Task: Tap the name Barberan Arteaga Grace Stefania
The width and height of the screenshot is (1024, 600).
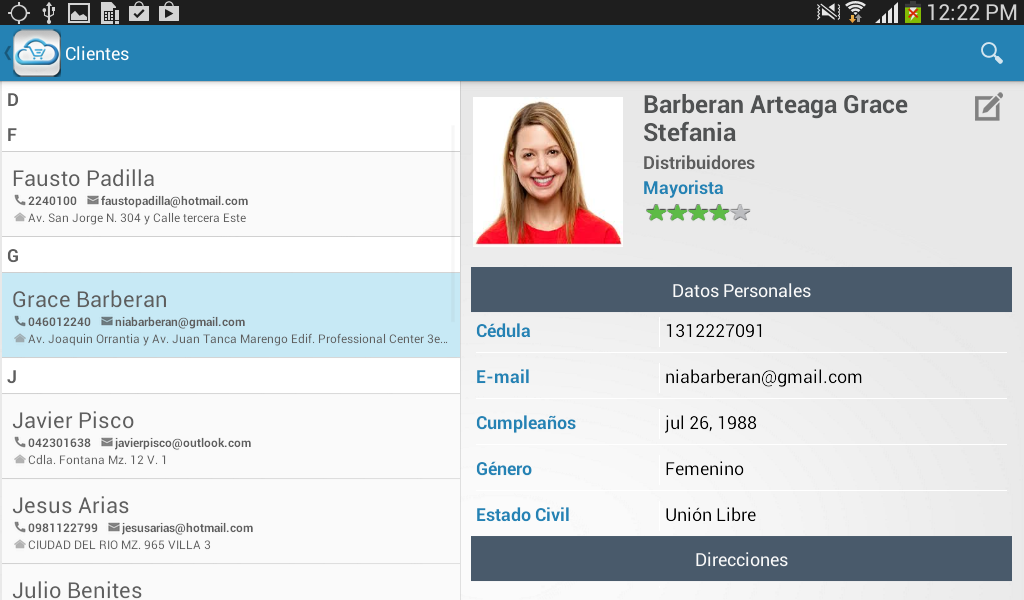Action: 775,118
